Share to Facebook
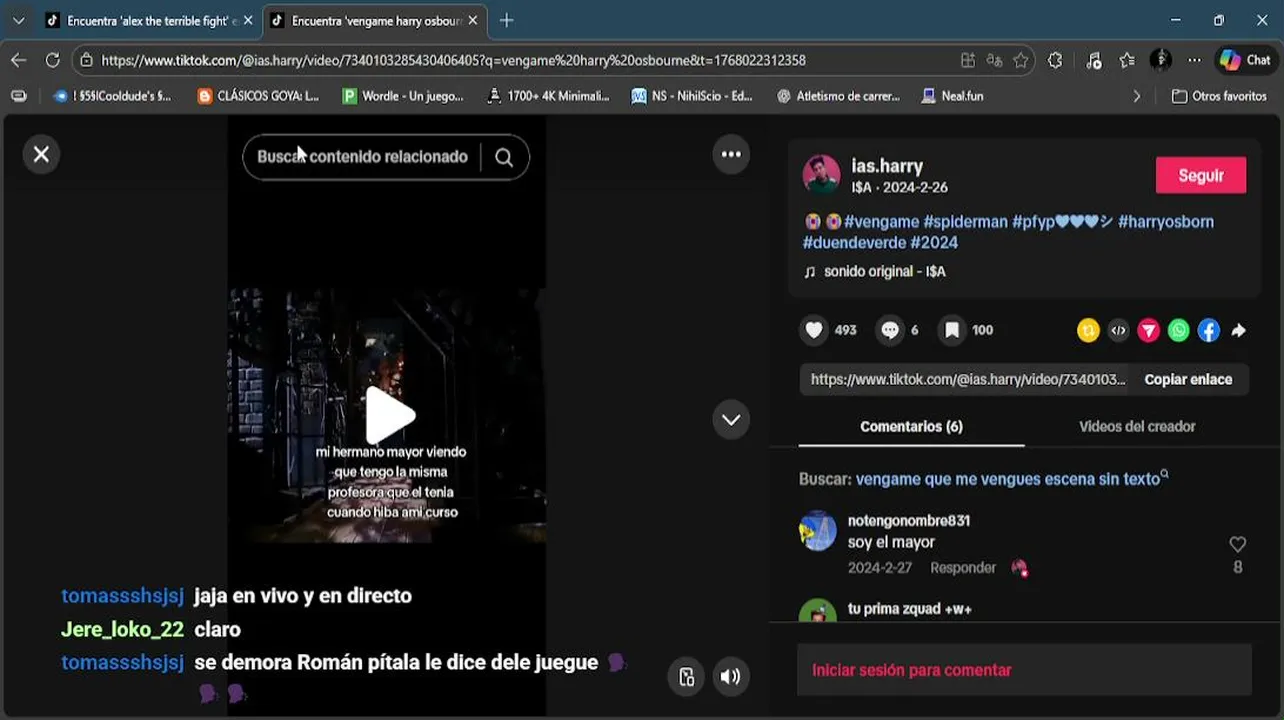This screenshot has height=720, width=1284. coord(1209,331)
